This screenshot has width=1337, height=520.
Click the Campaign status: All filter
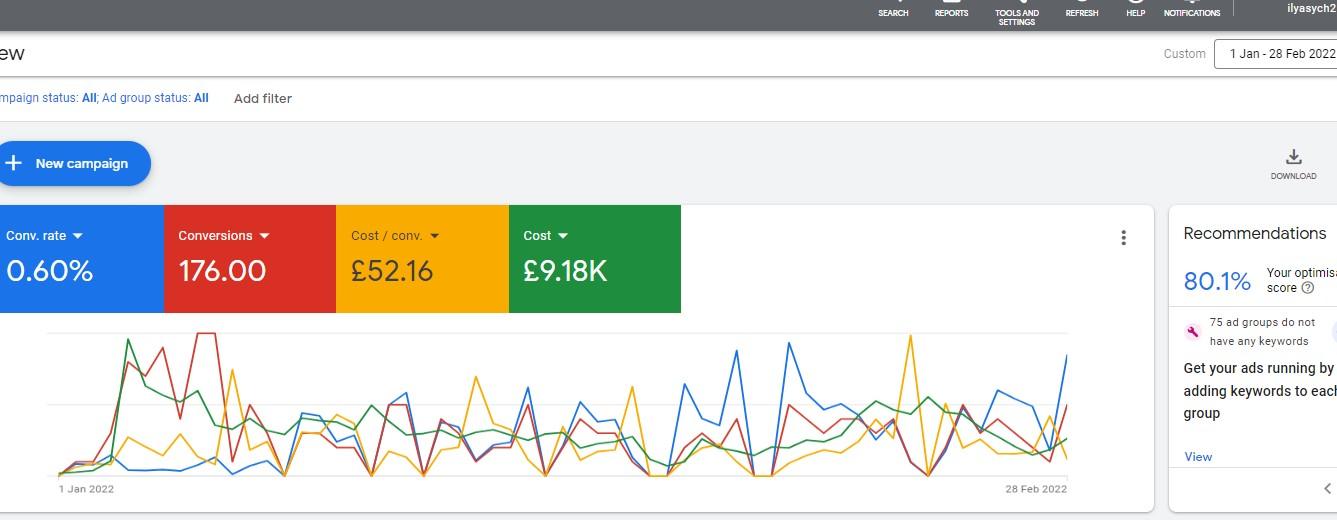click(x=47, y=98)
